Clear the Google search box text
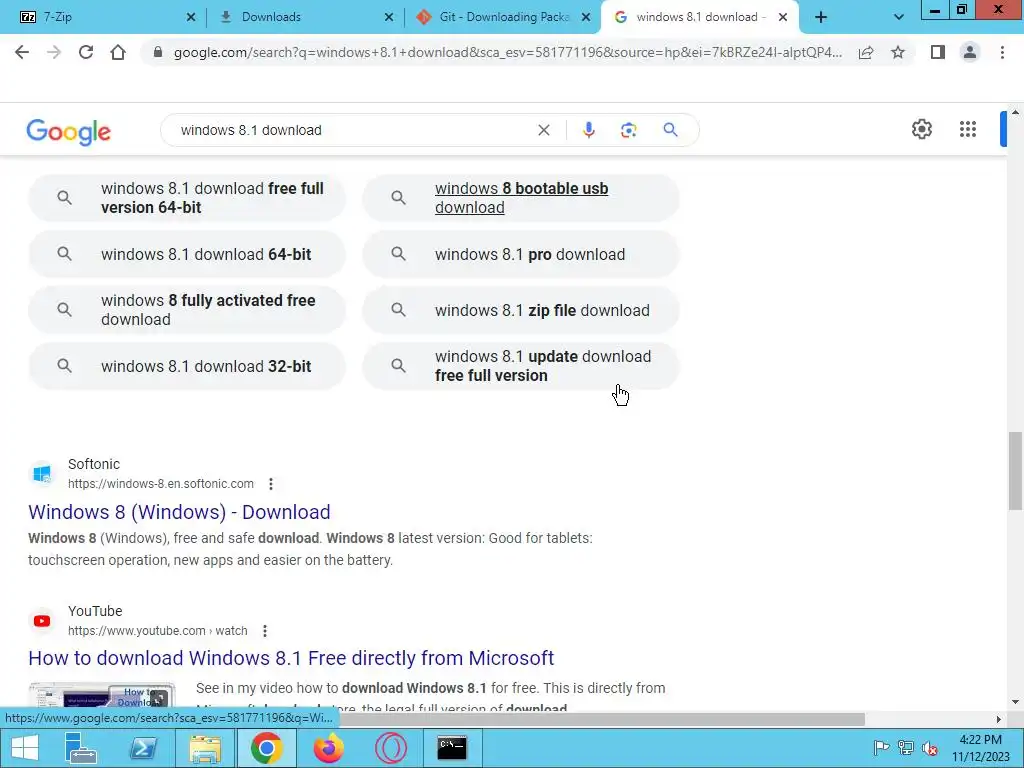The width and height of the screenshot is (1024, 768). [x=543, y=130]
